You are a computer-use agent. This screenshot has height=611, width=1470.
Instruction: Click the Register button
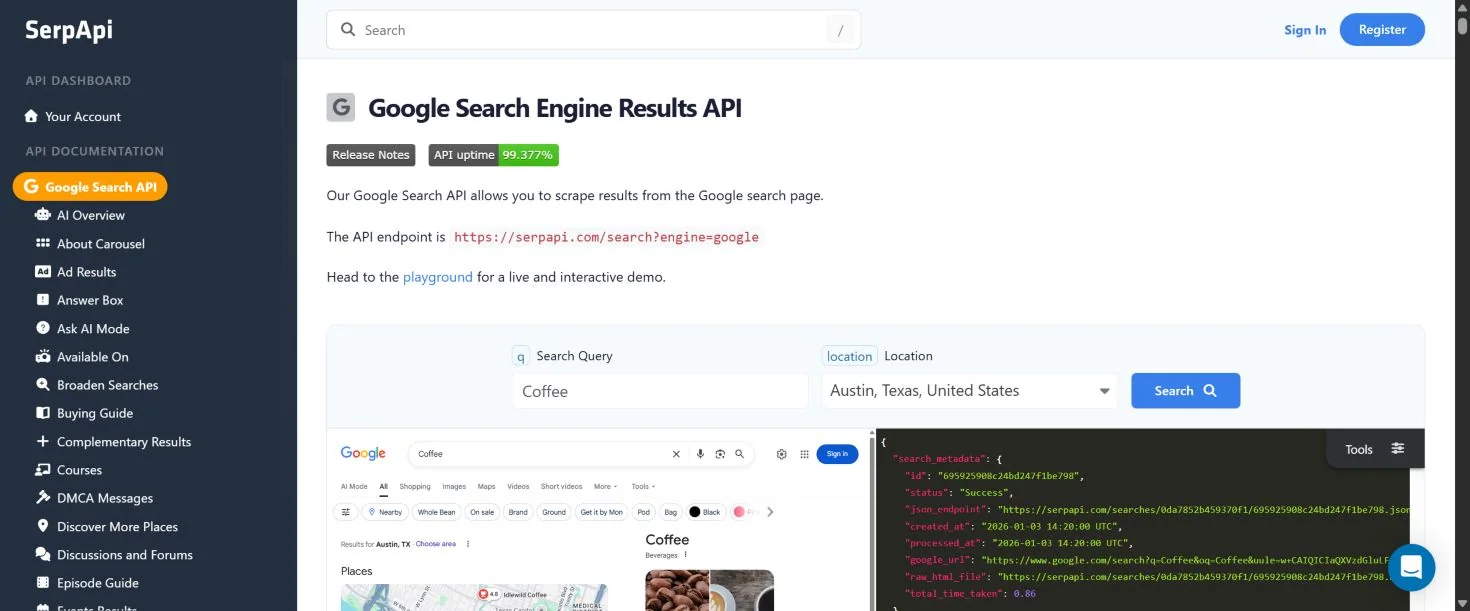click(1382, 30)
